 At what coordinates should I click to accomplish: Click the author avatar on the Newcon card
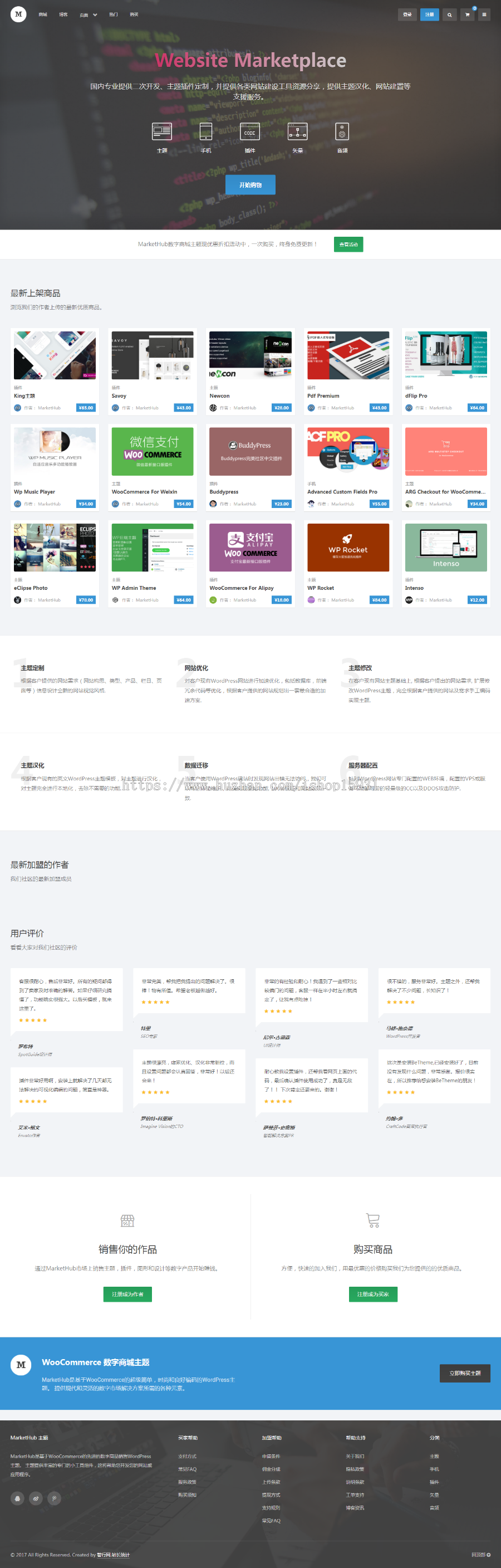[213, 408]
